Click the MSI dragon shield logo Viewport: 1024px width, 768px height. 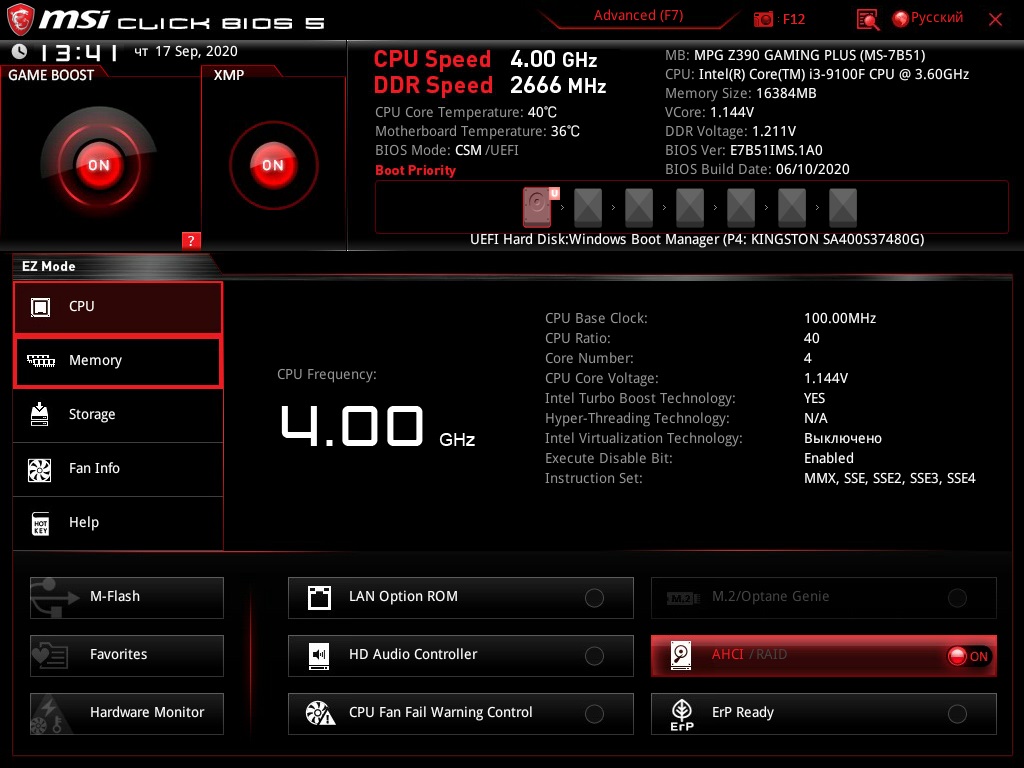tap(20, 20)
